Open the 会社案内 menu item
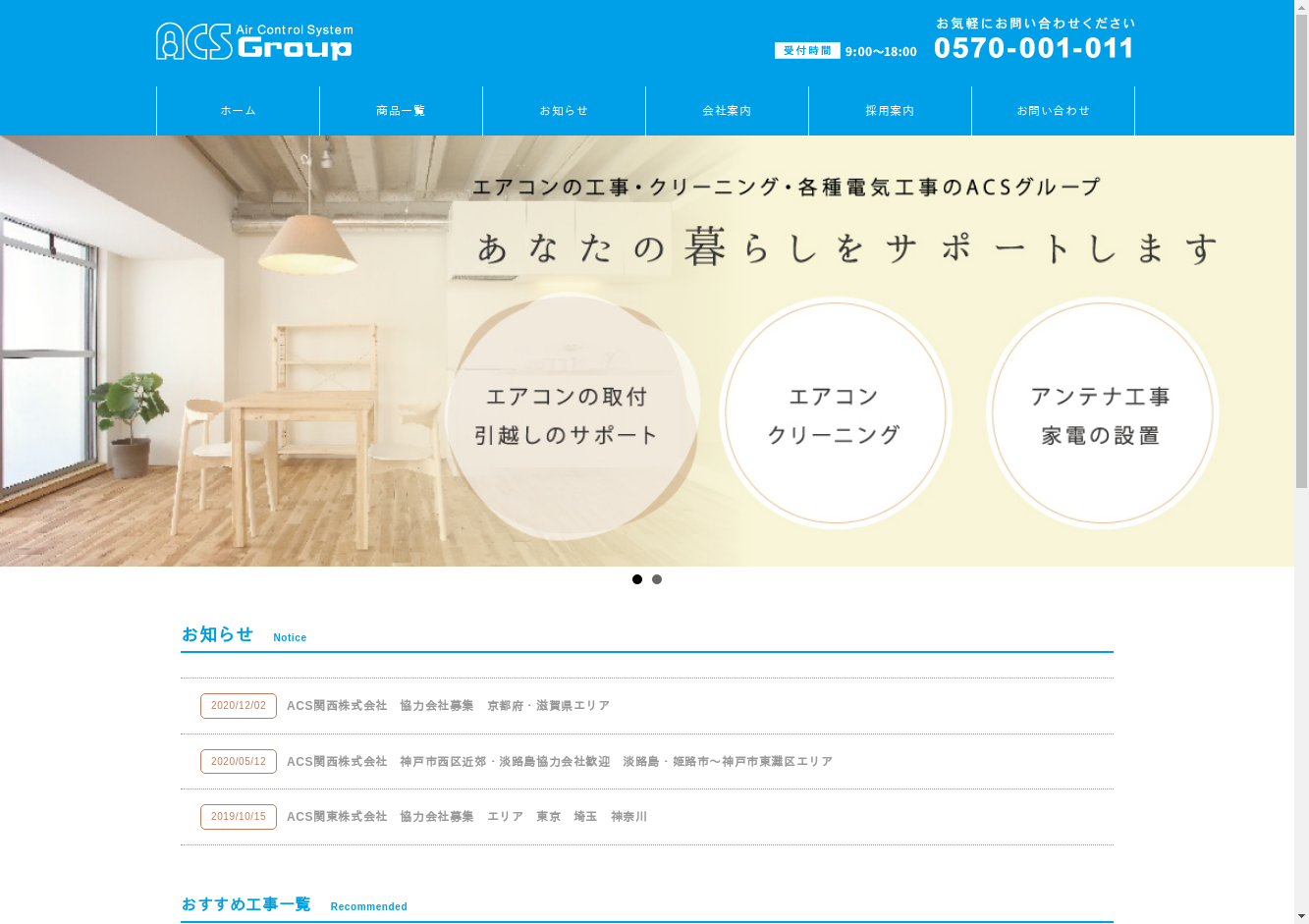 click(727, 111)
